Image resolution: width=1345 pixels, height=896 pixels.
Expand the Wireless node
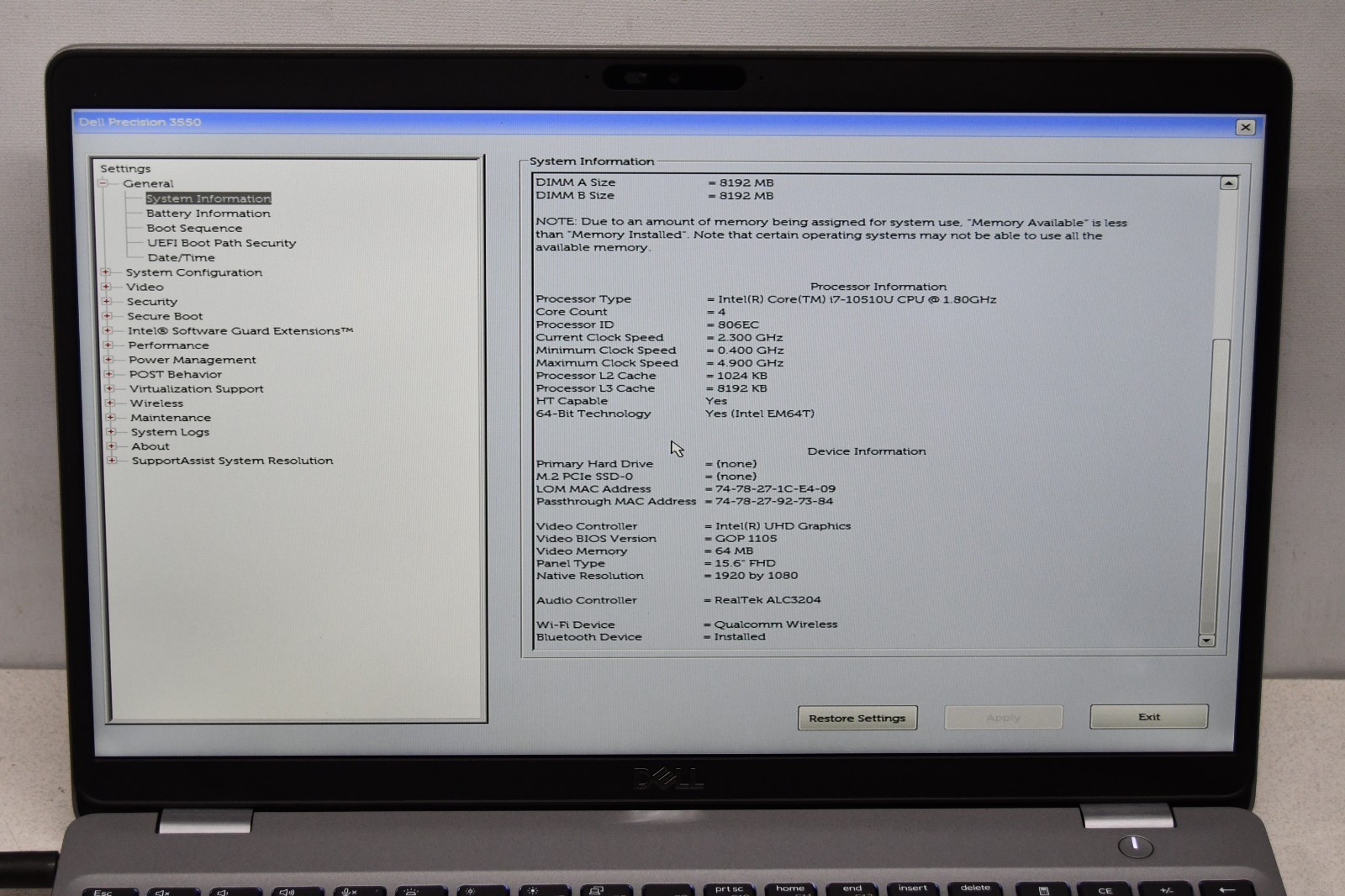(x=110, y=403)
